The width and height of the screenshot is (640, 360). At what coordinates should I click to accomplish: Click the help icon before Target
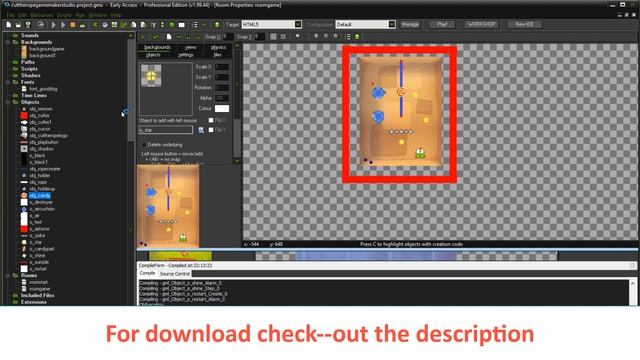(x=217, y=24)
